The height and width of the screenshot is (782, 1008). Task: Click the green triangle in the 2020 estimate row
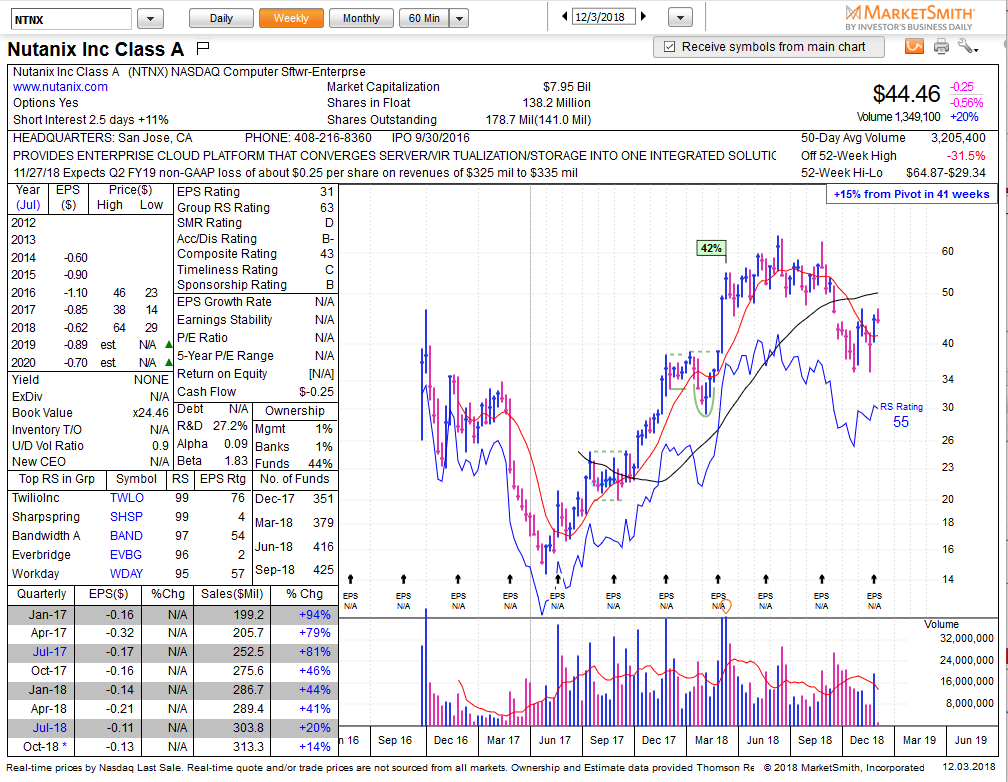tap(168, 362)
